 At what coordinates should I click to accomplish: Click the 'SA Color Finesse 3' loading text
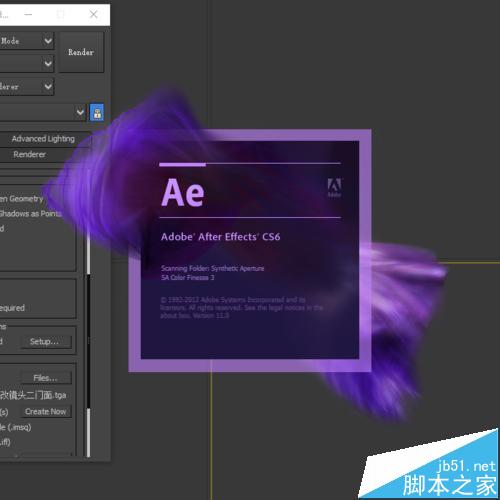point(188,277)
